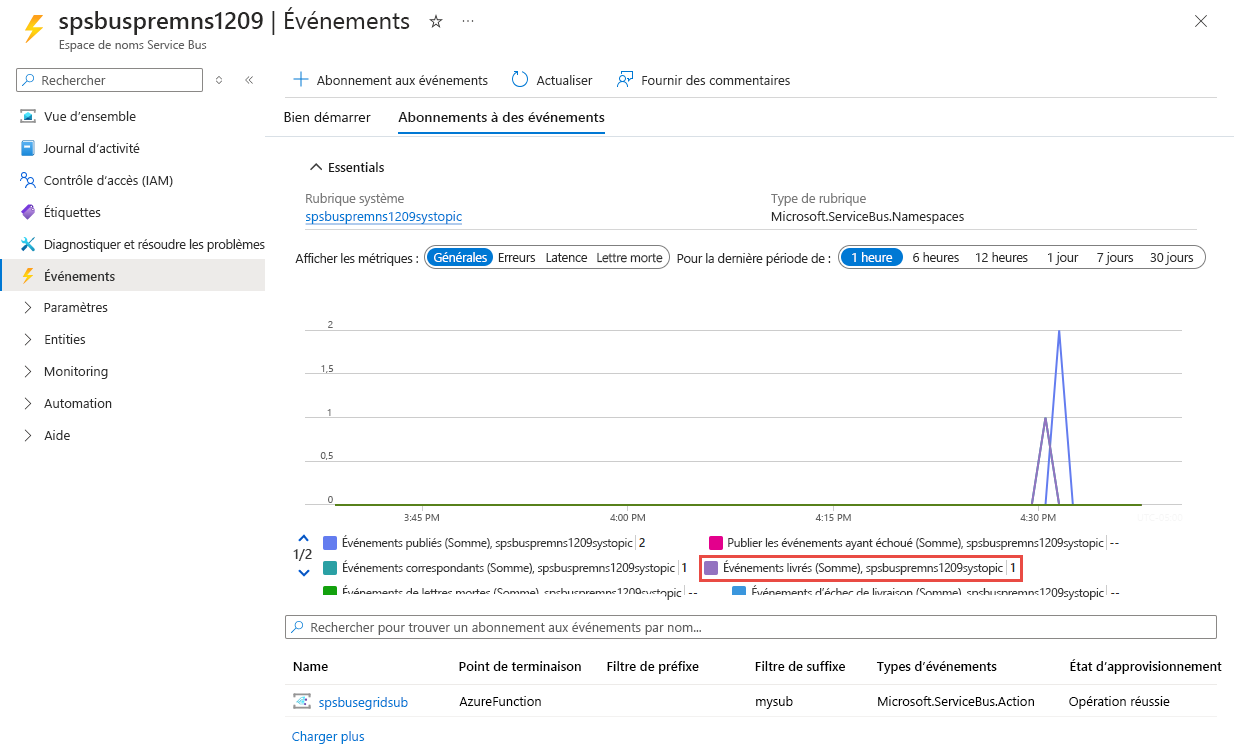Screen dimensions: 1234x752
Task: Close the Événements blade
Action: (1201, 21)
